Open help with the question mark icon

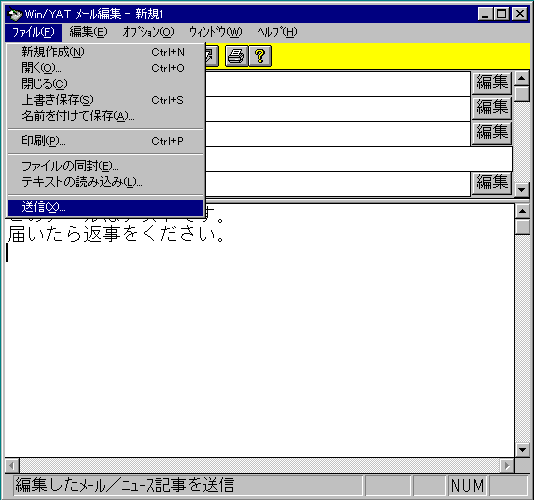[x=260, y=56]
